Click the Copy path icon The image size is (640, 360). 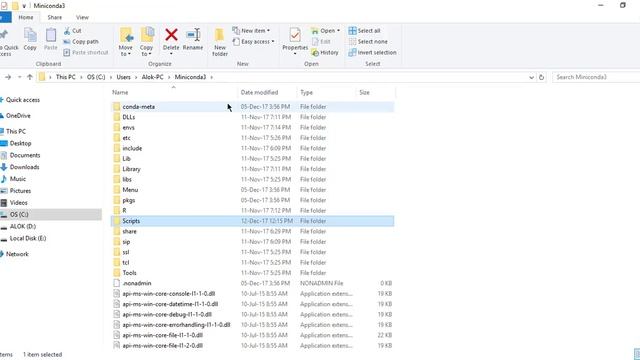point(67,42)
